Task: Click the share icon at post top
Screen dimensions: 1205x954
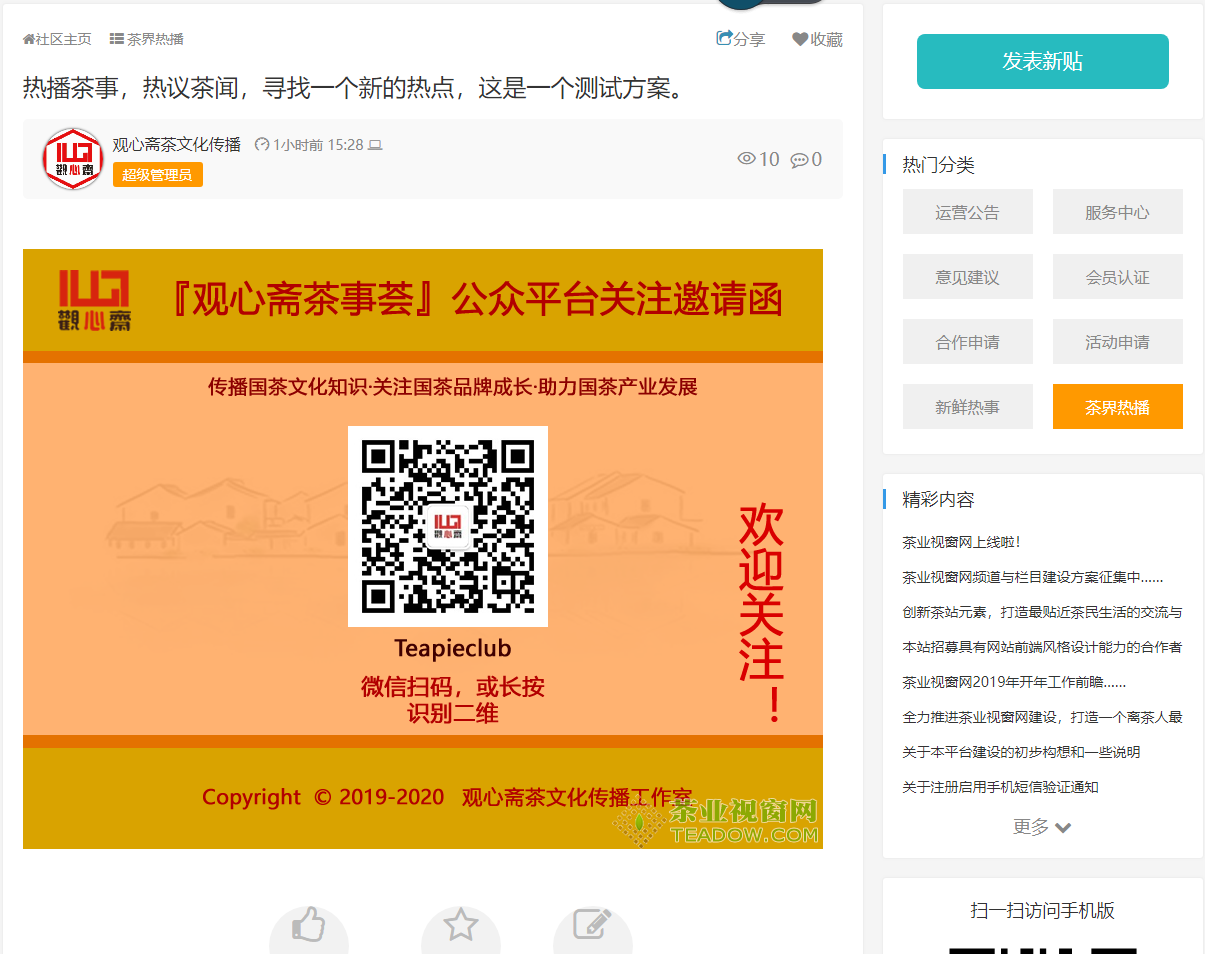Action: [725, 39]
